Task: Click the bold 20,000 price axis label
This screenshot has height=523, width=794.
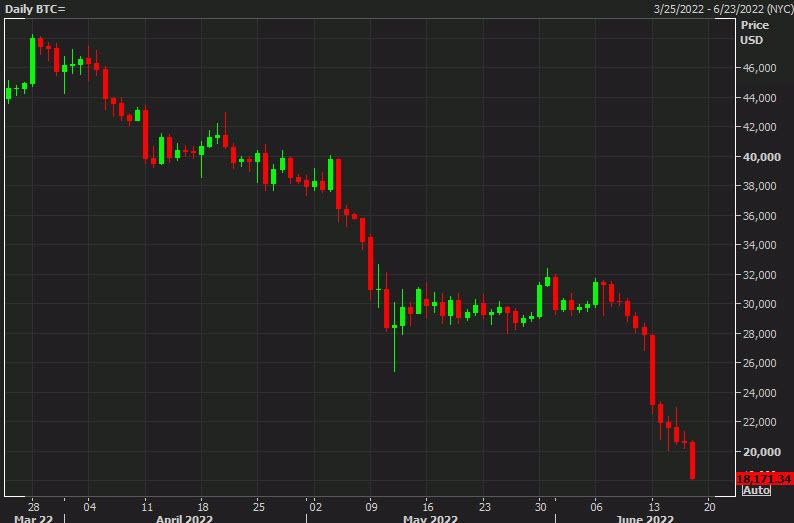Action: point(761,452)
